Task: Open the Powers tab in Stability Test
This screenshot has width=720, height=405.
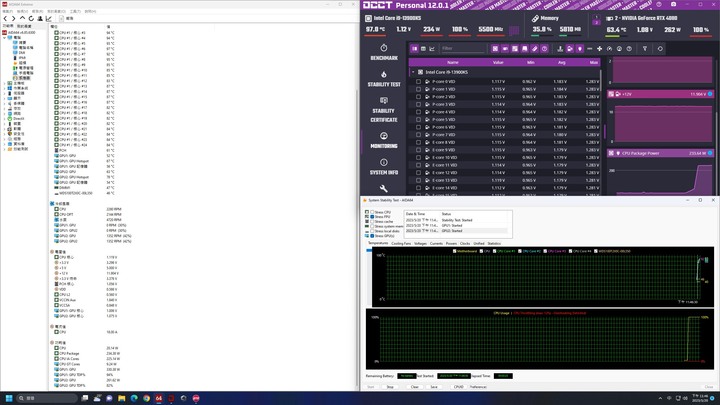Action: (x=451, y=243)
